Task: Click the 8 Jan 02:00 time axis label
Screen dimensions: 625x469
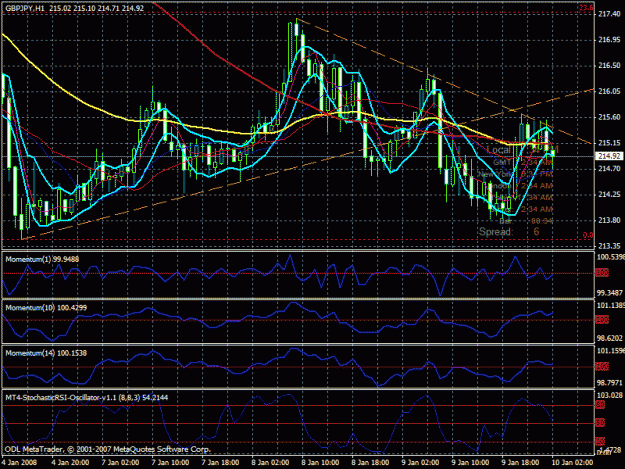Action: [x=270, y=463]
